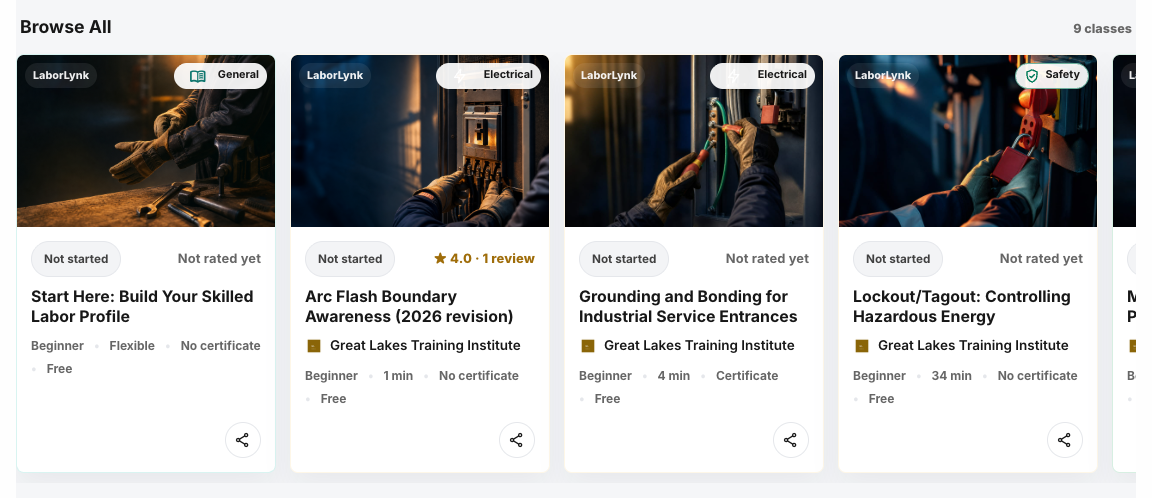The image size is (1152, 498).
Task: Open Arc Flash Boundary Awareness (2026 revision)
Action: pos(409,307)
